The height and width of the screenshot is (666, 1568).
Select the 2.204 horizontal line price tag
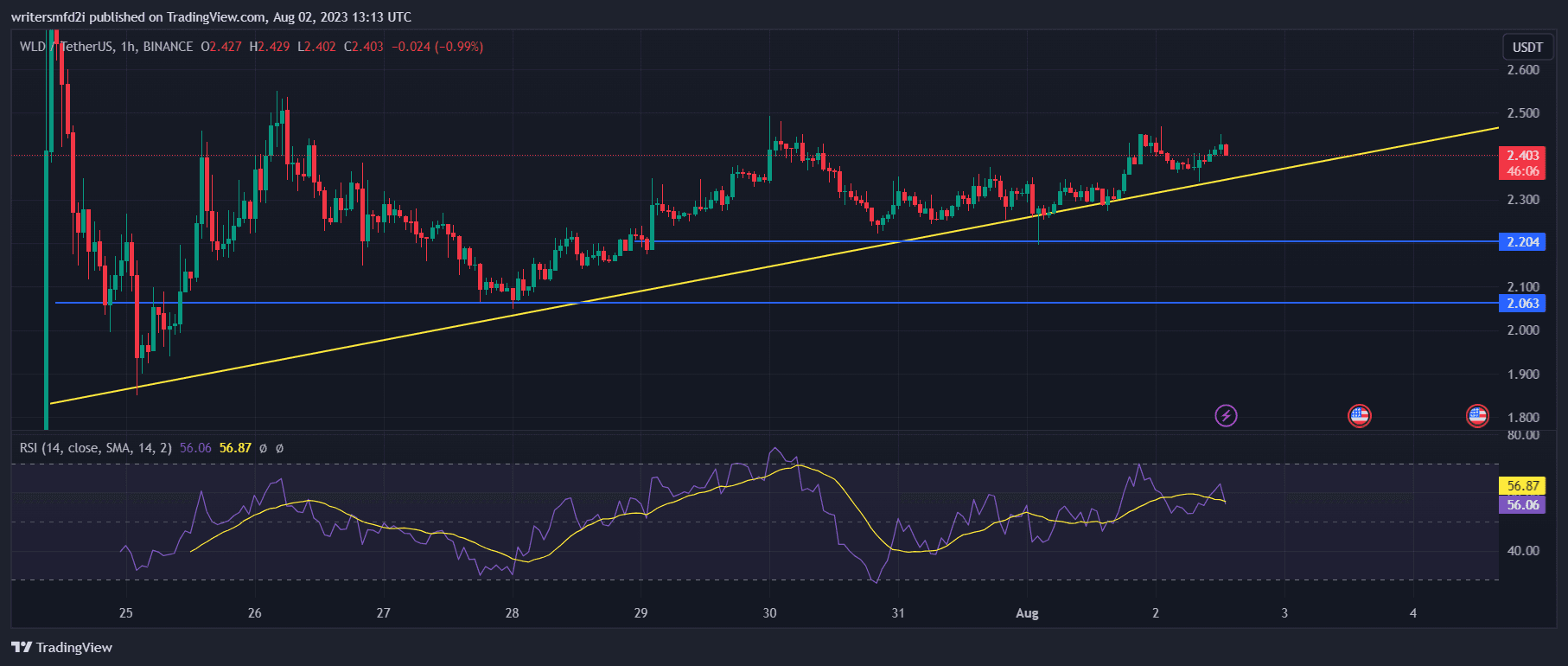coord(1522,242)
